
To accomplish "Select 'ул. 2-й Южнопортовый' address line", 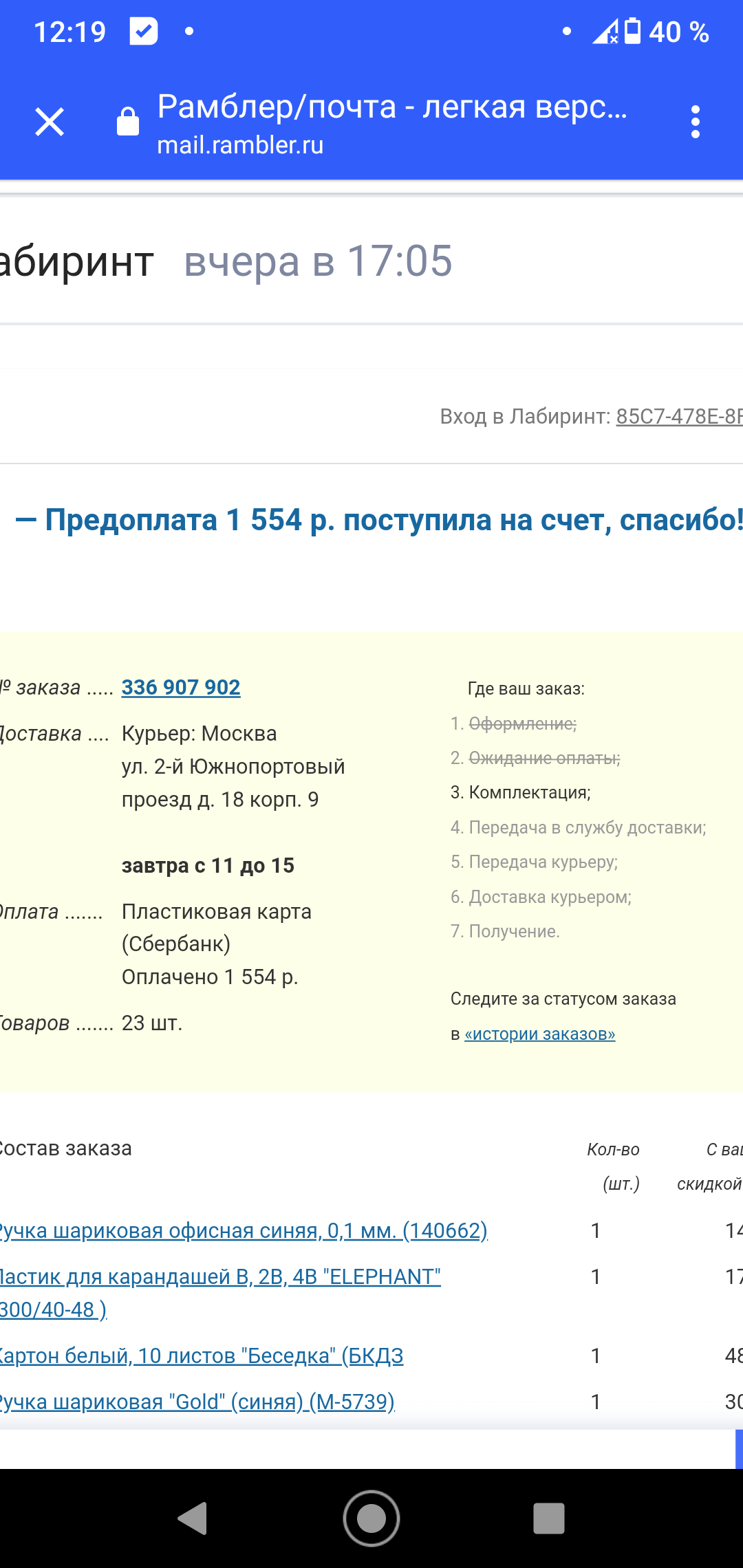I will pos(233,766).
